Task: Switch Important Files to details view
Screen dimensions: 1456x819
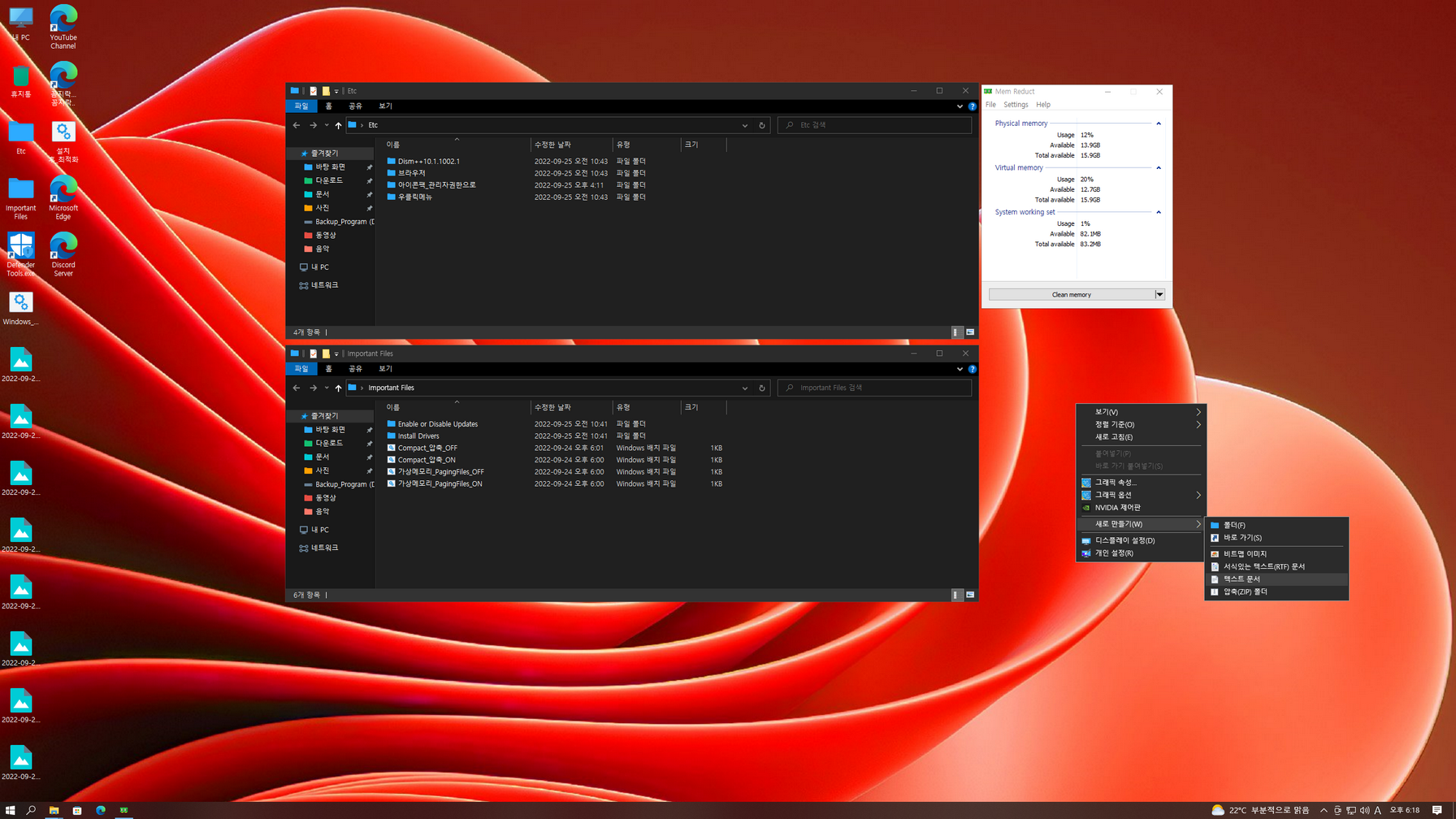Action: click(x=957, y=595)
